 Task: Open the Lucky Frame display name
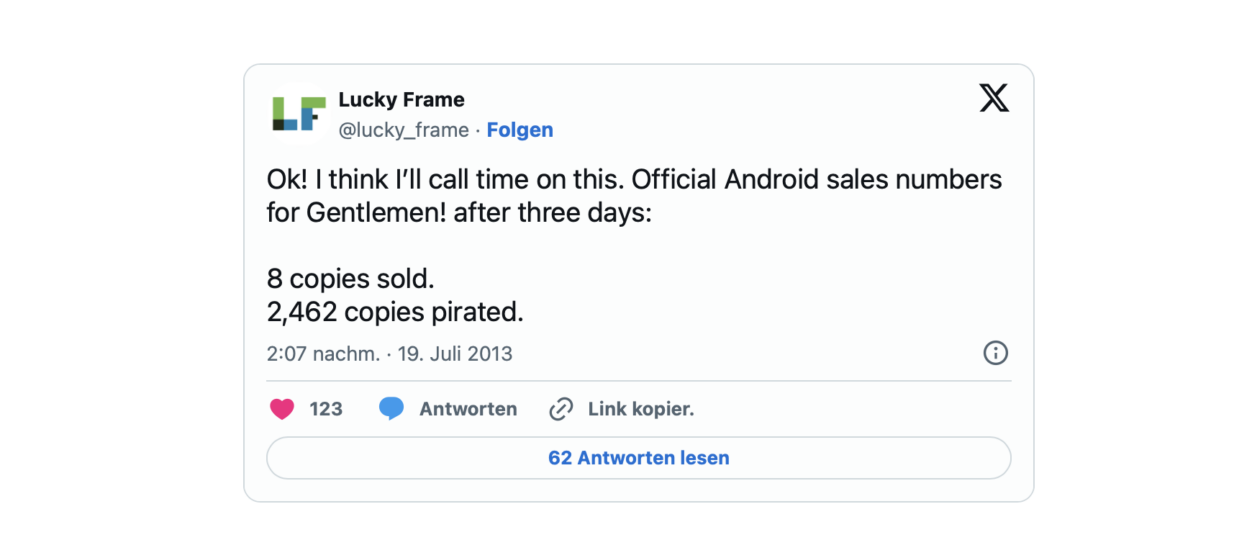(x=401, y=100)
